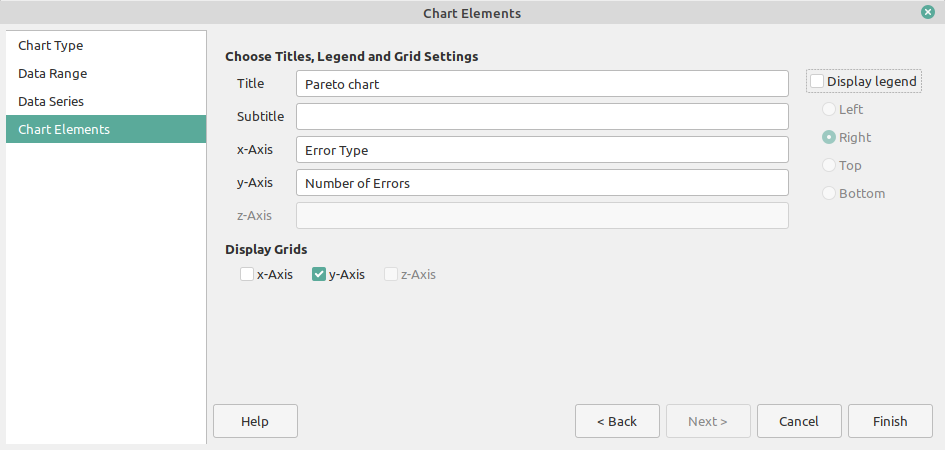This screenshot has width=945, height=450.
Task: Pick the Bottom legend position radio
Action: 829,193
